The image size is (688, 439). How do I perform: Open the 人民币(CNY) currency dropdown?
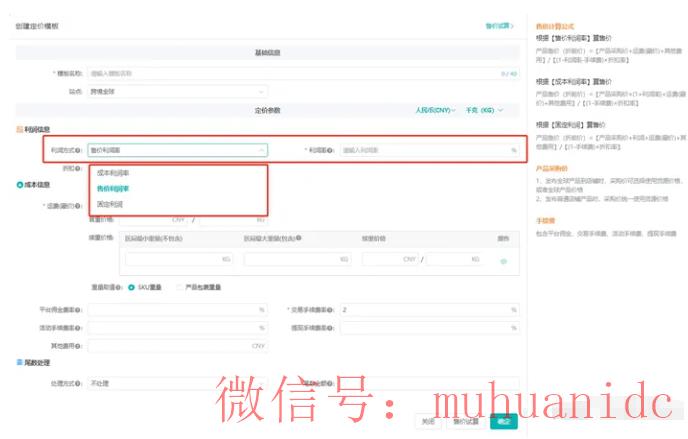pyautogui.click(x=435, y=110)
